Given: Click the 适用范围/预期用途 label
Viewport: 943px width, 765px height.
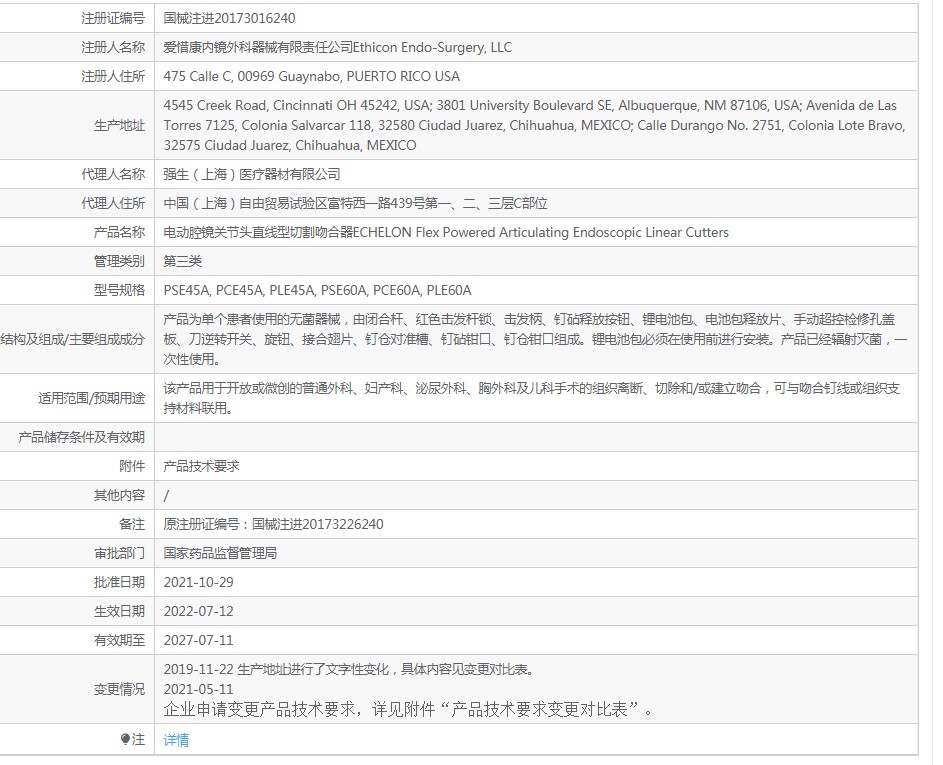Looking at the screenshot, I should 91,398.
